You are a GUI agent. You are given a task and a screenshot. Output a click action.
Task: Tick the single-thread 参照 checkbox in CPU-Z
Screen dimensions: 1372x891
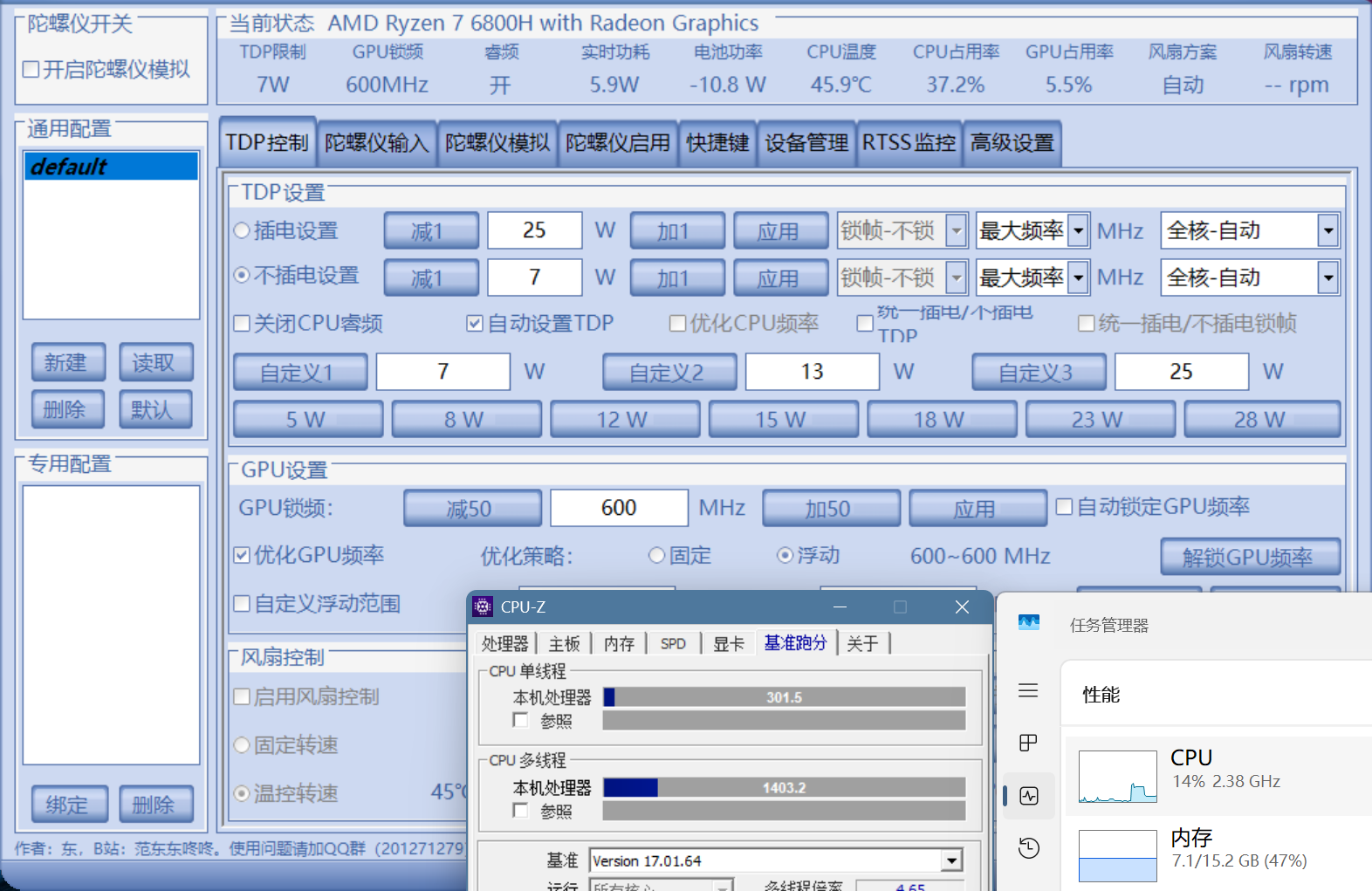coord(520,720)
